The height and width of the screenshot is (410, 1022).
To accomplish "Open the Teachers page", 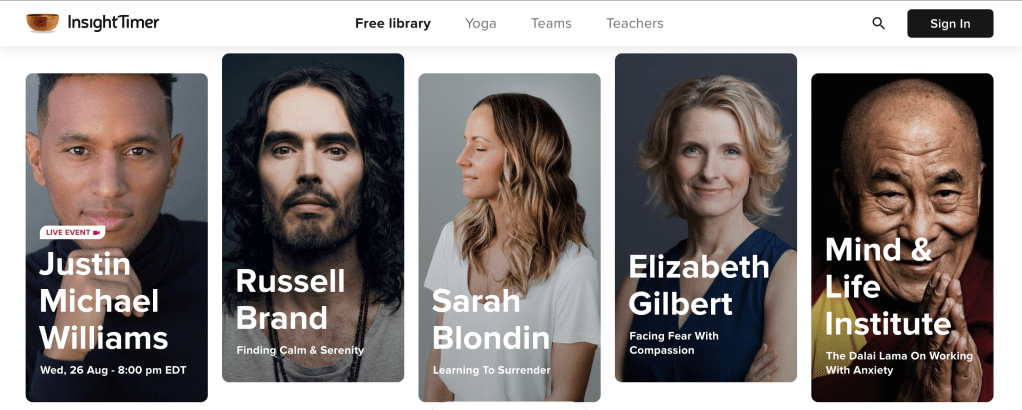I will click(x=634, y=23).
